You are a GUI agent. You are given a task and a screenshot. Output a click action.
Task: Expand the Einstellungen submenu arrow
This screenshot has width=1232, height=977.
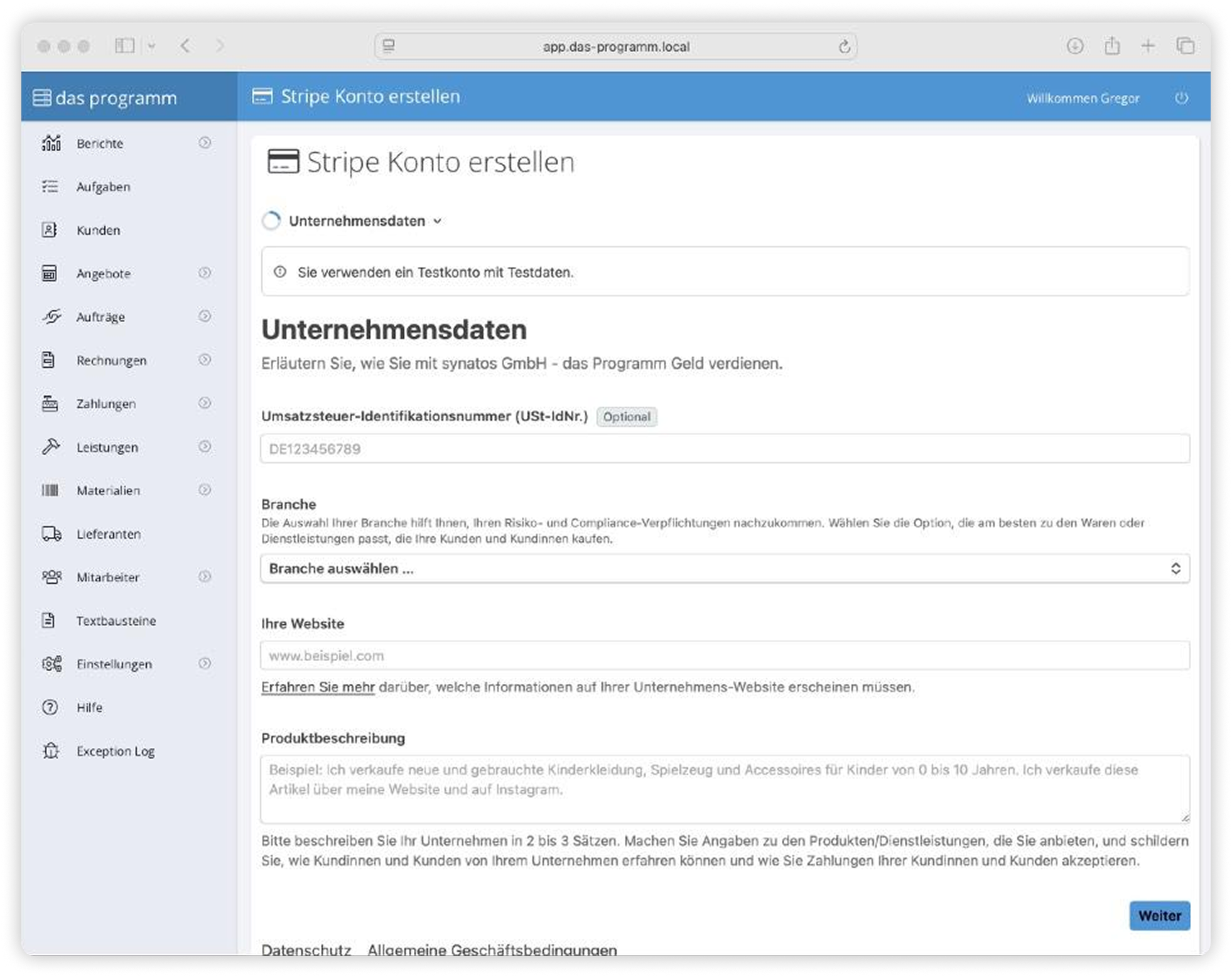tap(205, 664)
